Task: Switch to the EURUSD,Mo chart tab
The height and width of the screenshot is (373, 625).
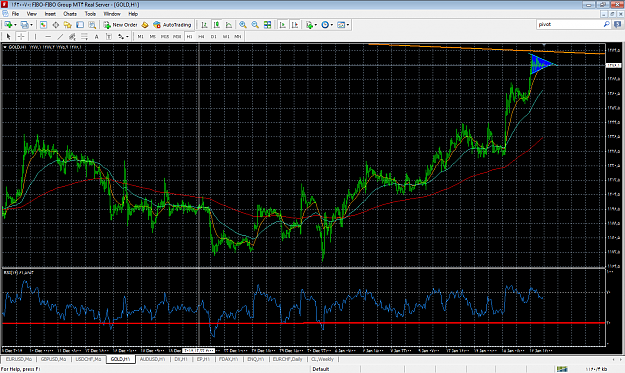Action: pyautogui.click(x=18, y=359)
